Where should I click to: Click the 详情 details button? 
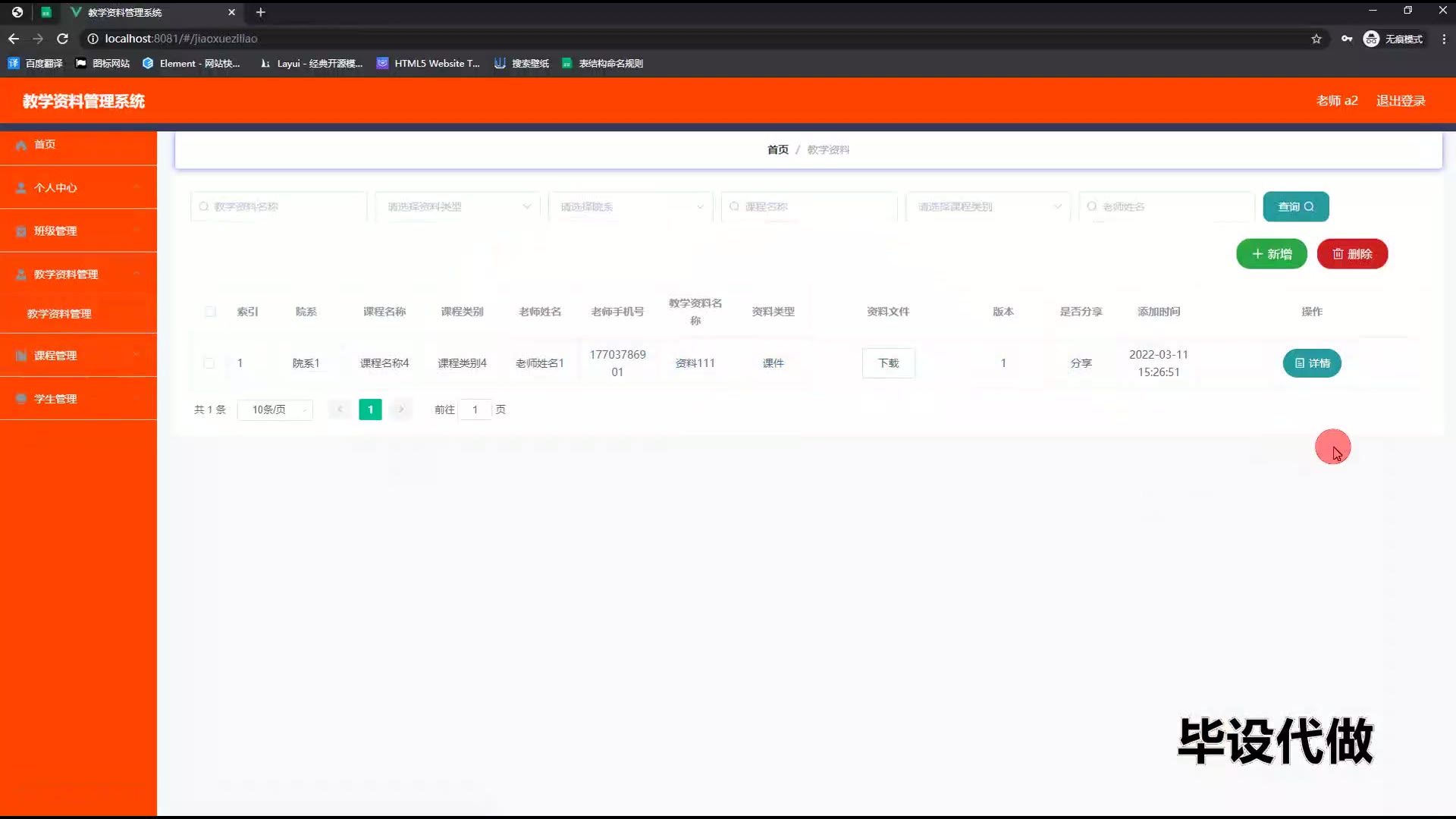(1311, 363)
